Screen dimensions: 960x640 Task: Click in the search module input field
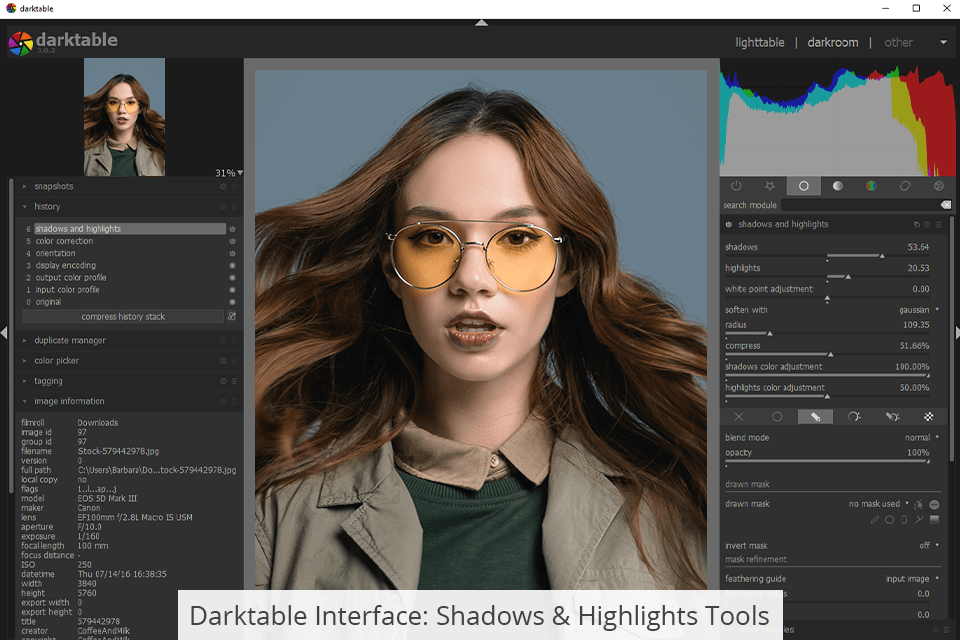860,205
